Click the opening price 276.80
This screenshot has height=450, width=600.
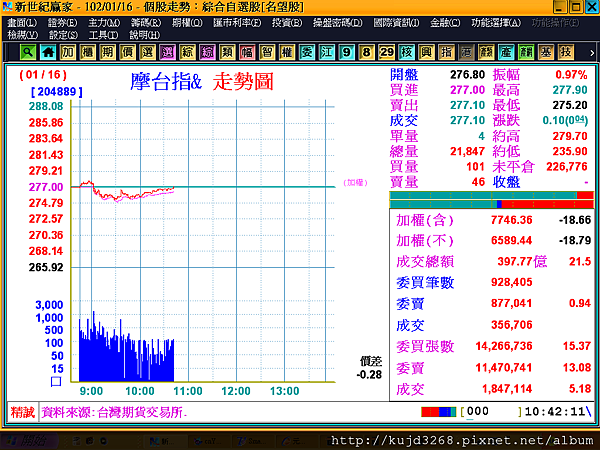[467, 74]
